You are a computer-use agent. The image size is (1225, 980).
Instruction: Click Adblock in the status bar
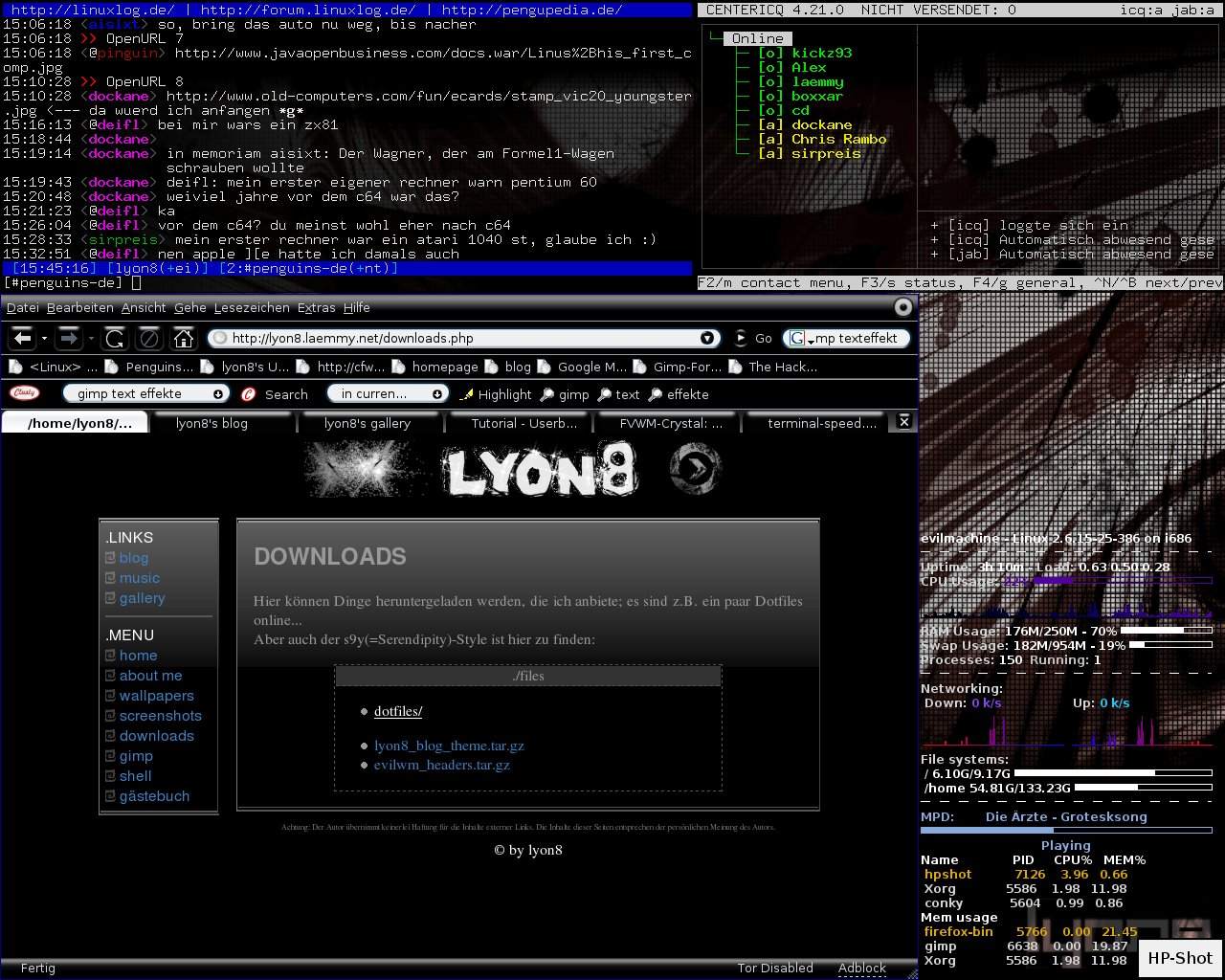pyautogui.click(x=861, y=968)
